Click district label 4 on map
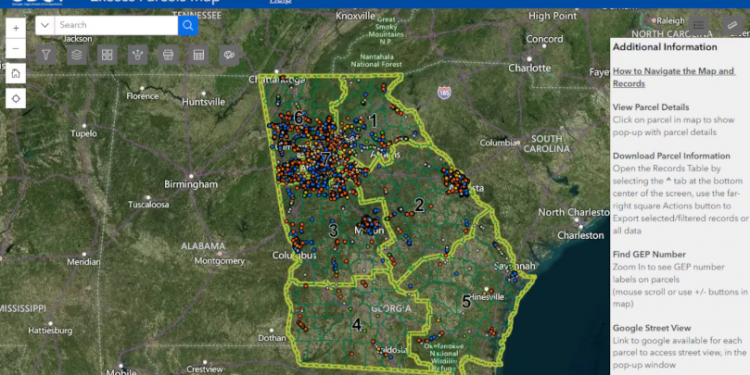 tap(357, 325)
